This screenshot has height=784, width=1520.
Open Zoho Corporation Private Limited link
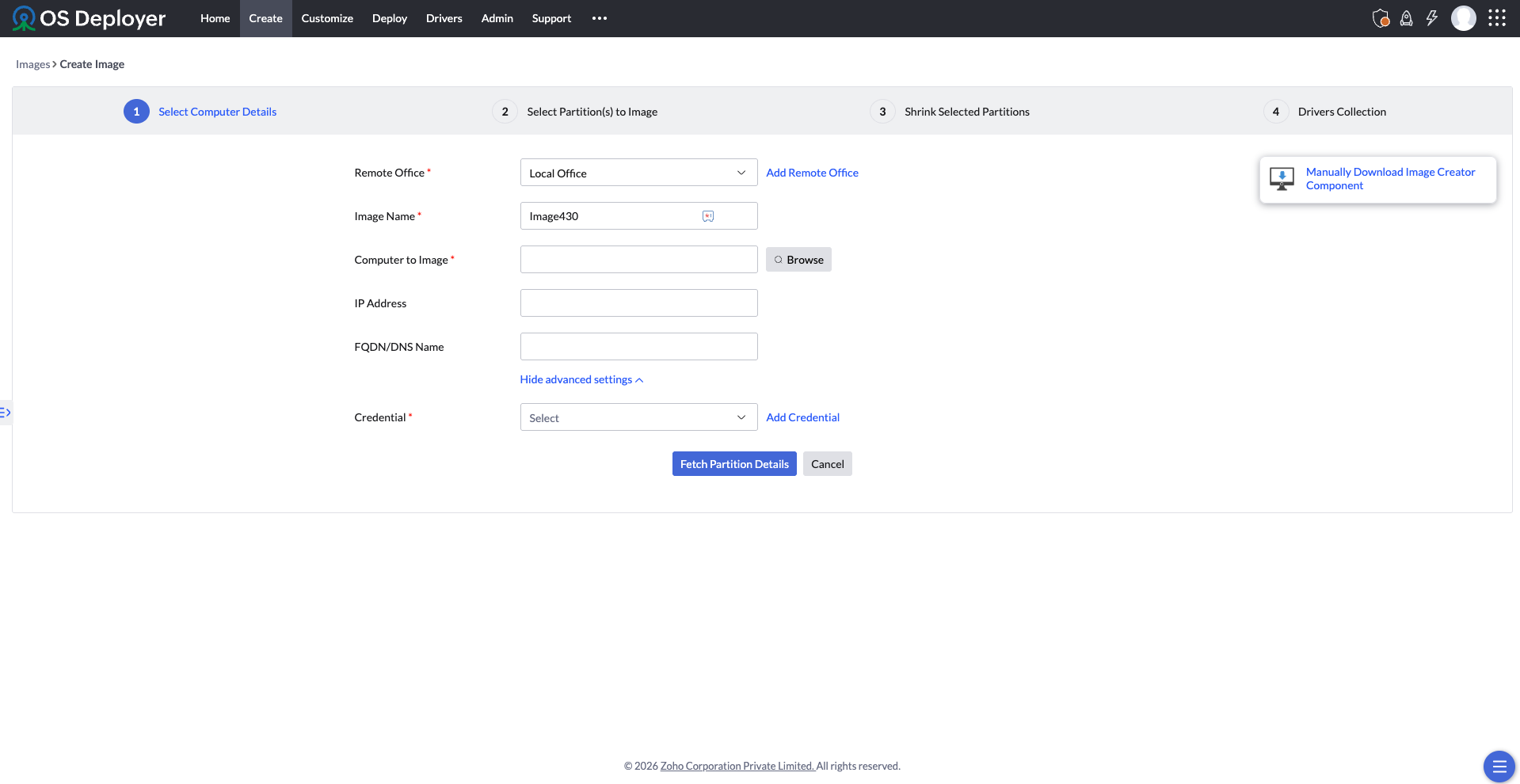737,766
